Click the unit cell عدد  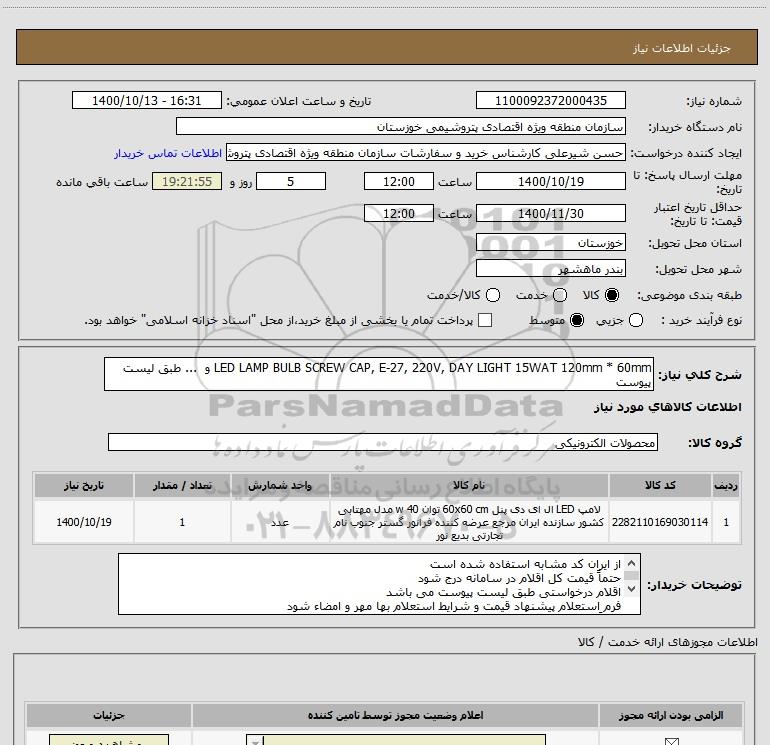click(280, 522)
